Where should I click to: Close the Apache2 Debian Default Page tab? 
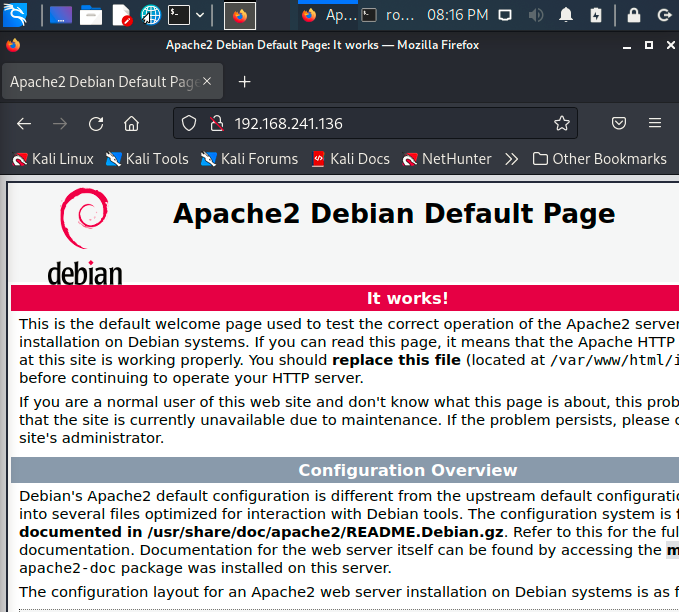207,81
